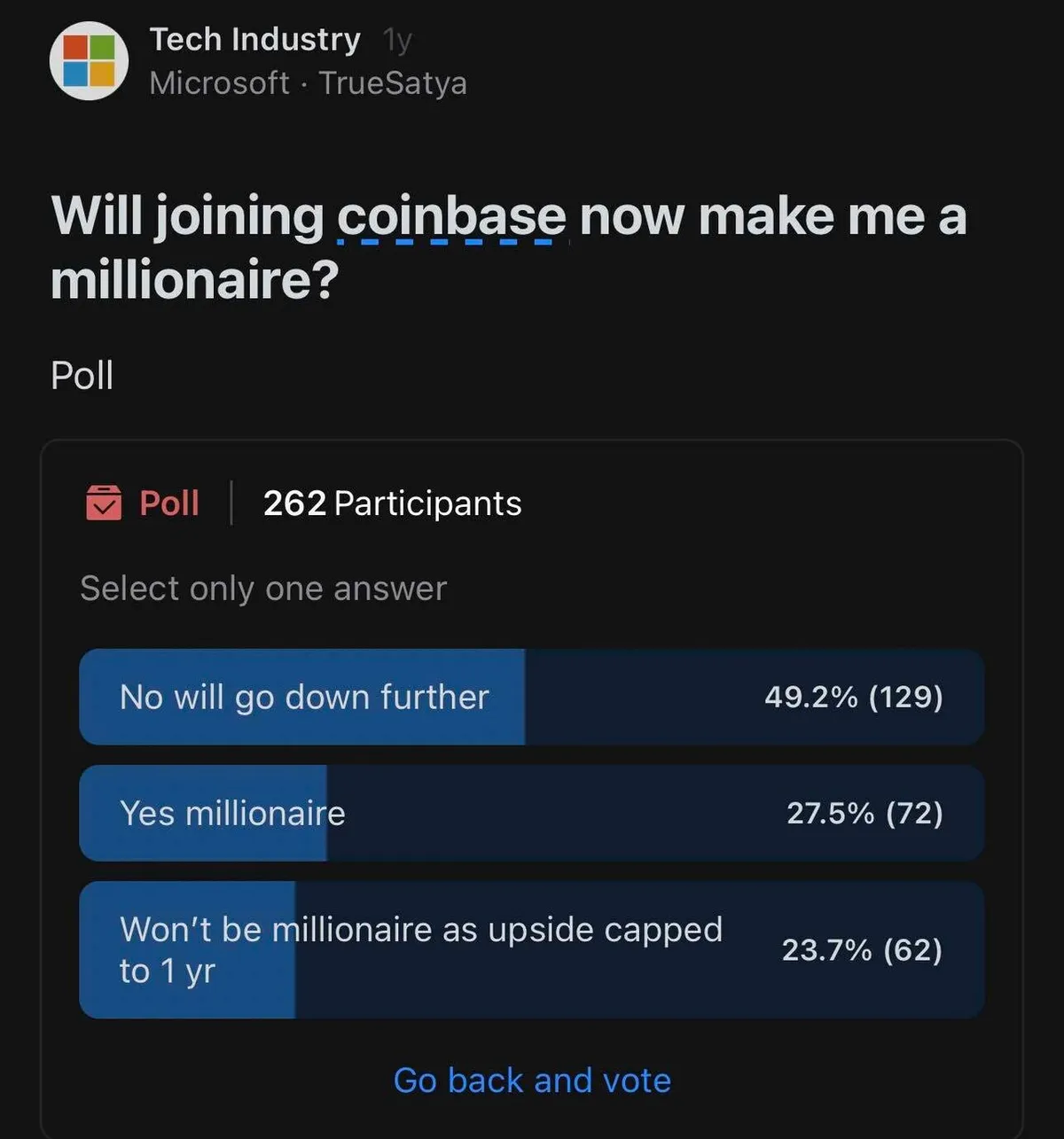Click the 1y post timestamp
1064x1139 pixels.
click(x=397, y=40)
